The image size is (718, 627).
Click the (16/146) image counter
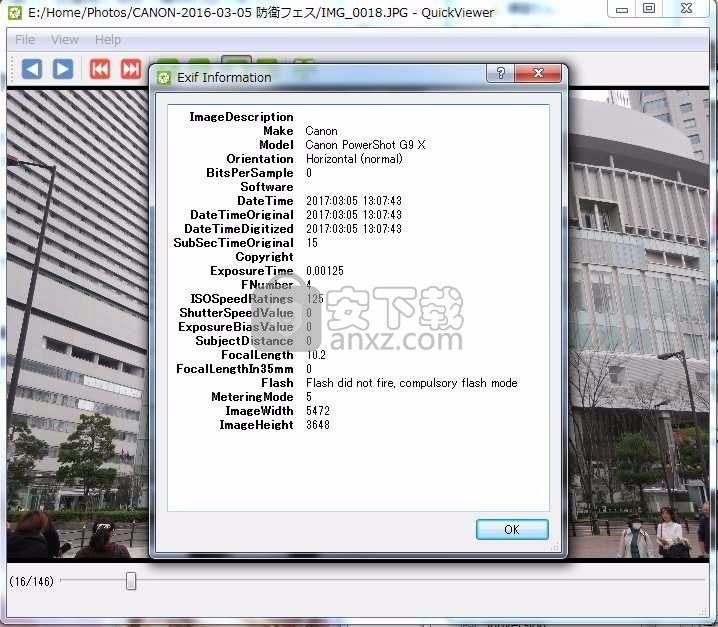[32, 581]
